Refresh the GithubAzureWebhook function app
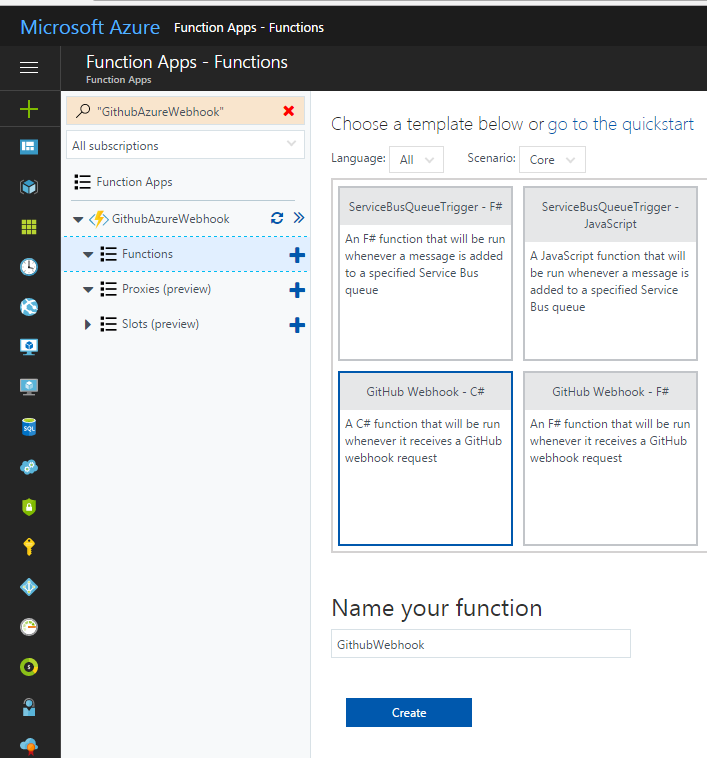Viewport: 707px width, 758px height. (x=277, y=218)
